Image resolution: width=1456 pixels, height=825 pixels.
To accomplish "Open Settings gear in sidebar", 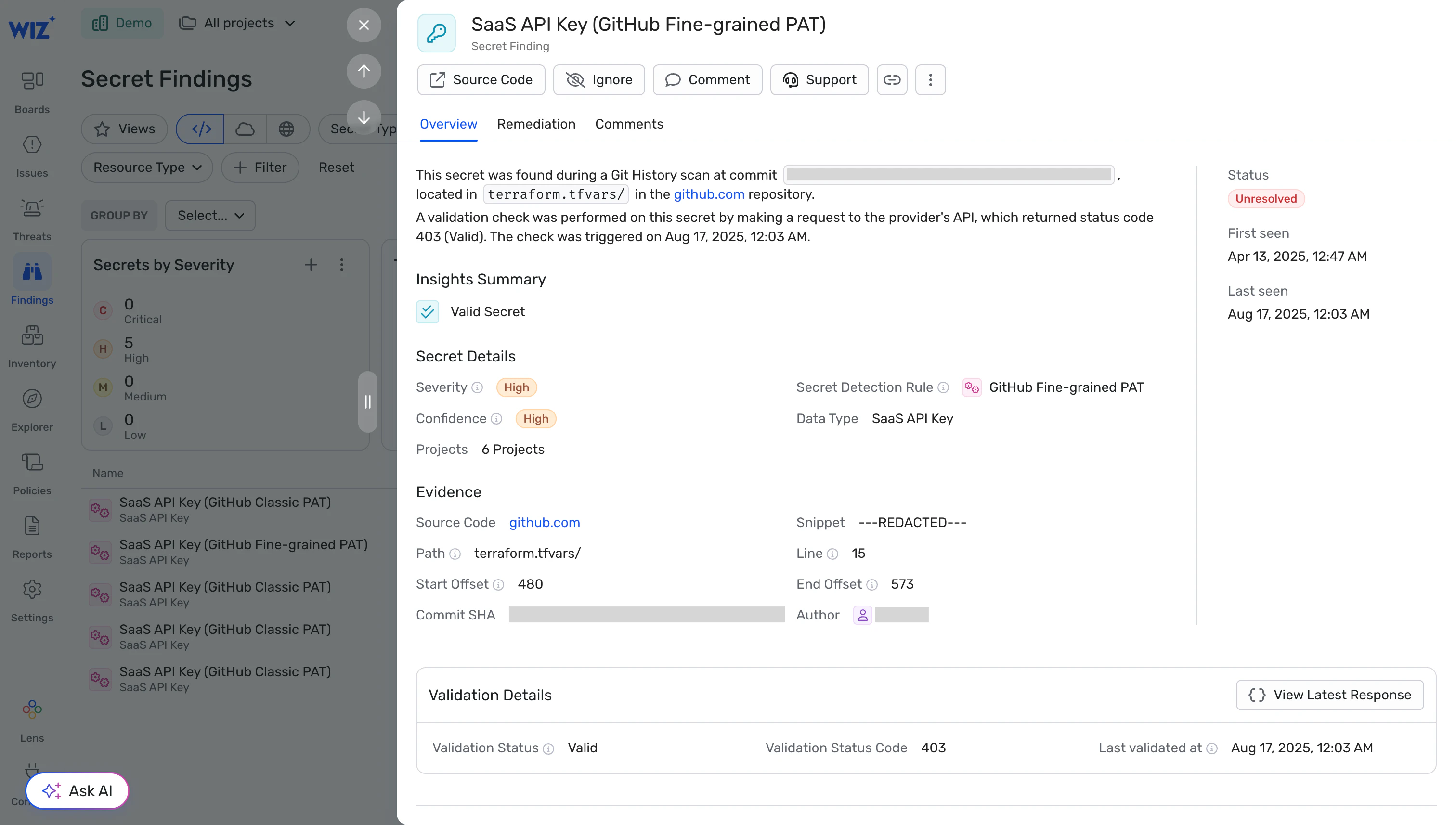I will pos(32,589).
